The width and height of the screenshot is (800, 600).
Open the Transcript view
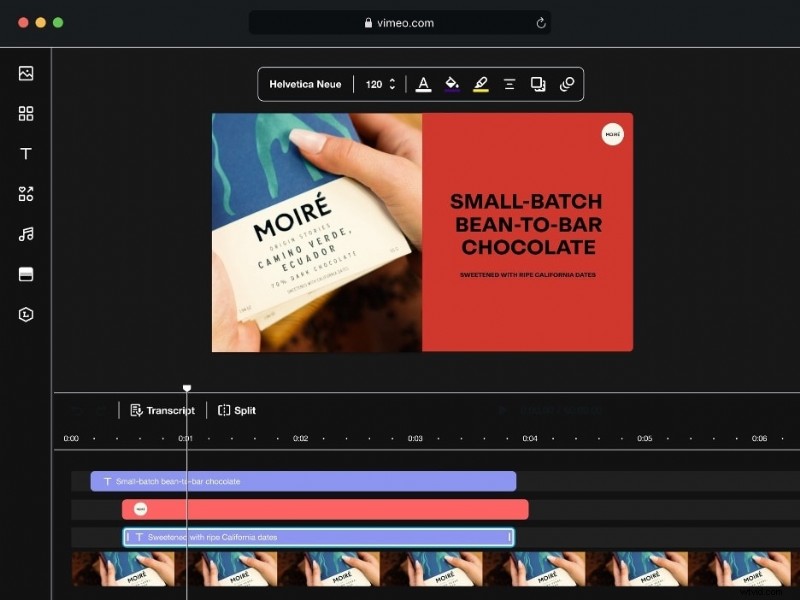(x=160, y=410)
